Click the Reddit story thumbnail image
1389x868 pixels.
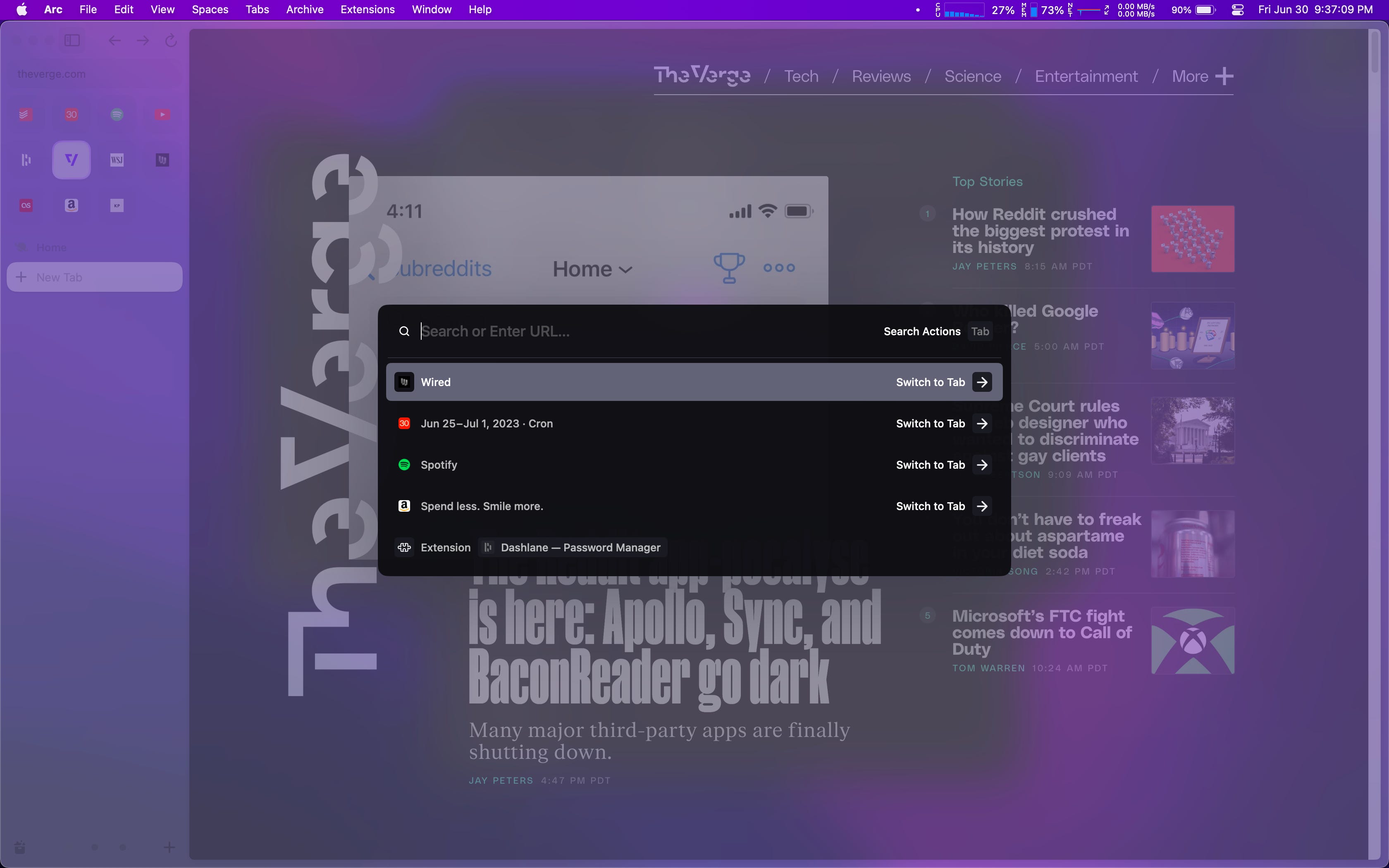point(1193,239)
